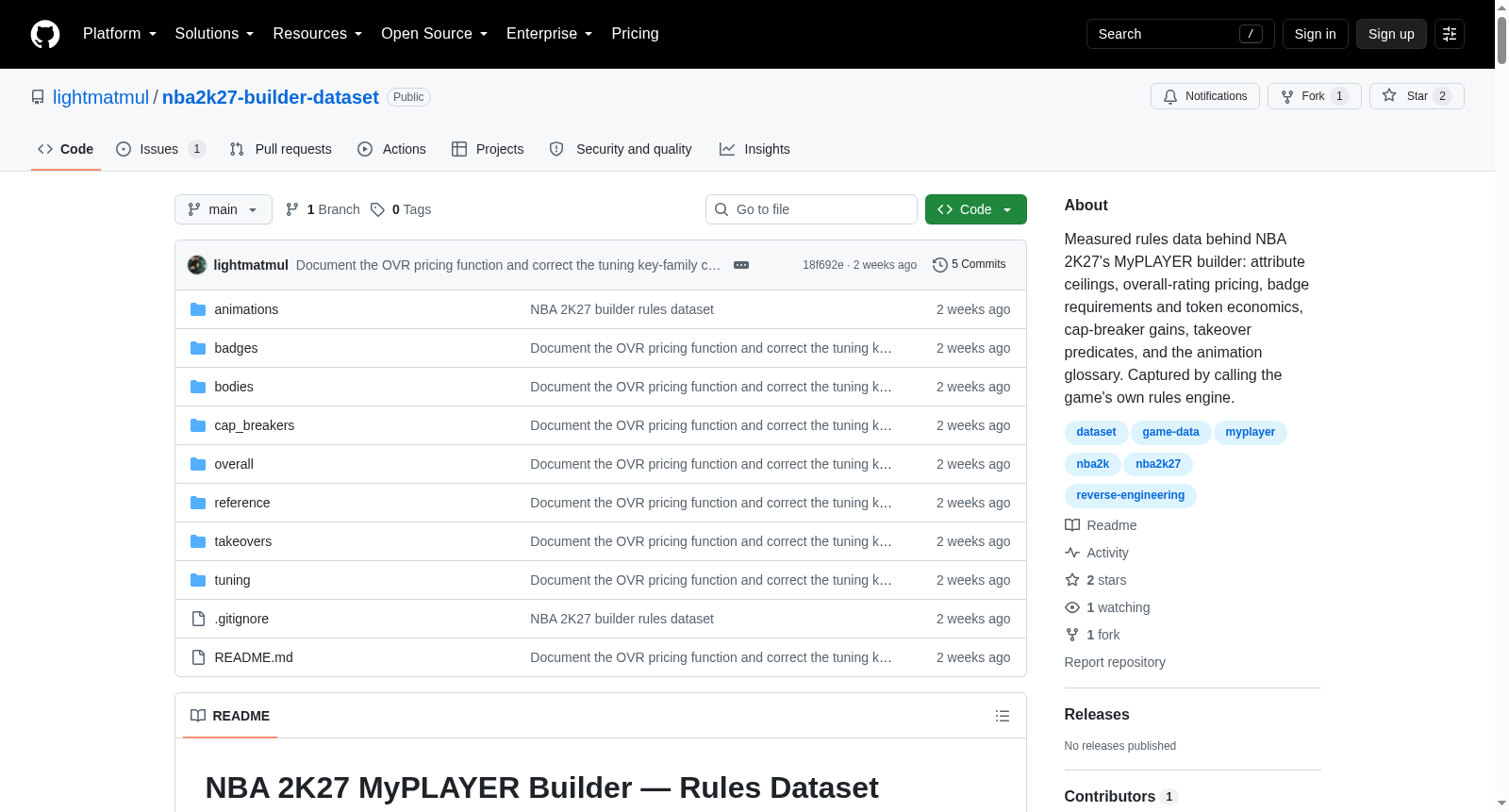Open commit hash 18f692e link
1509x812 pixels.
coord(823,265)
